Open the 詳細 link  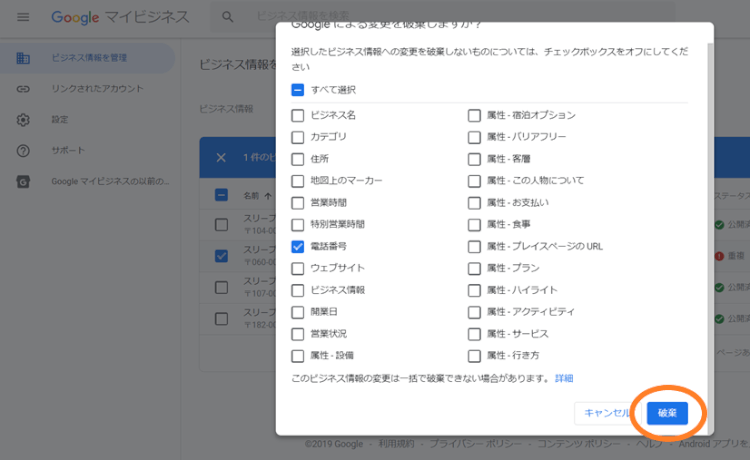[x=565, y=378]
